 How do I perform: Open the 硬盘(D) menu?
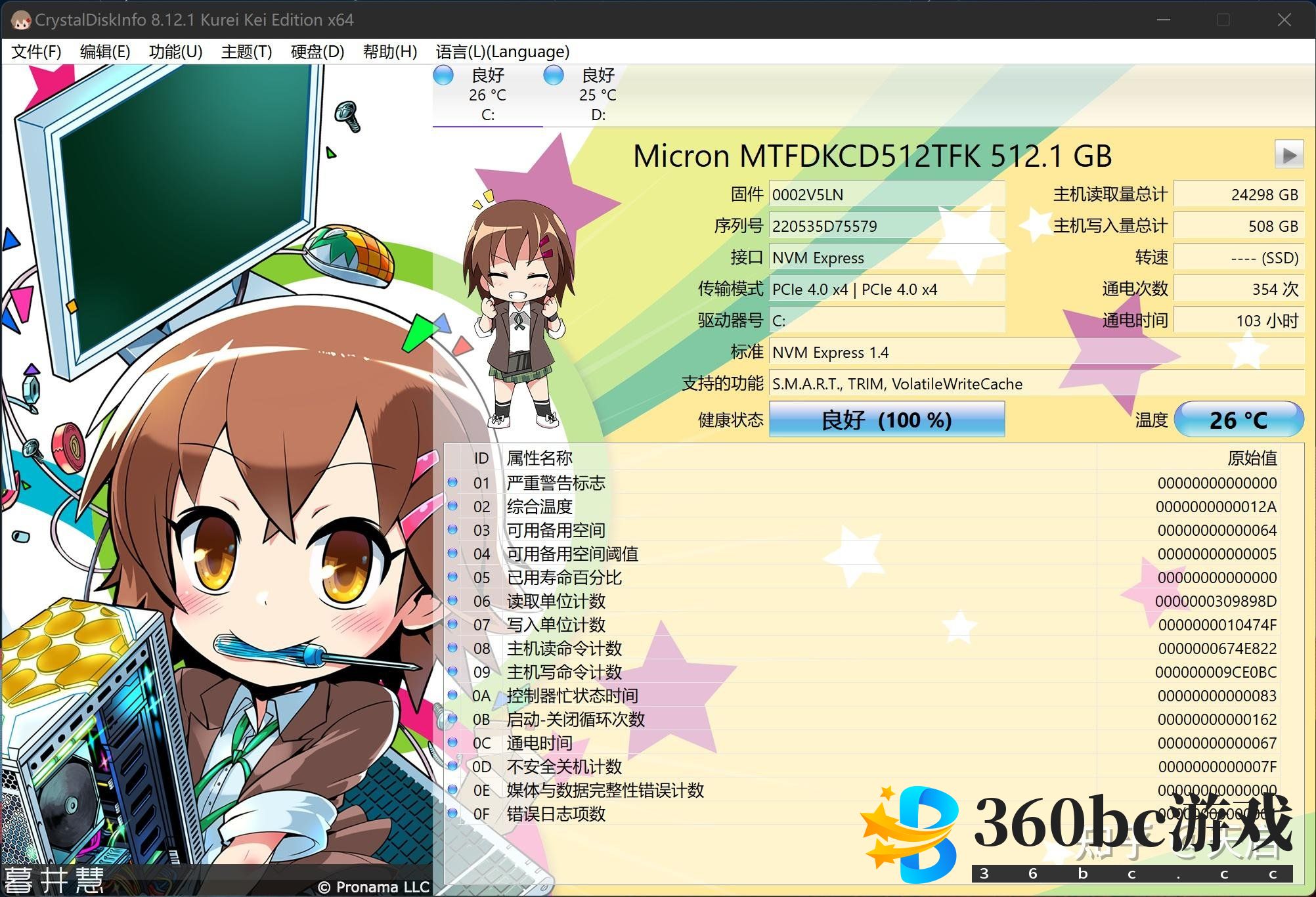[317, 52]
